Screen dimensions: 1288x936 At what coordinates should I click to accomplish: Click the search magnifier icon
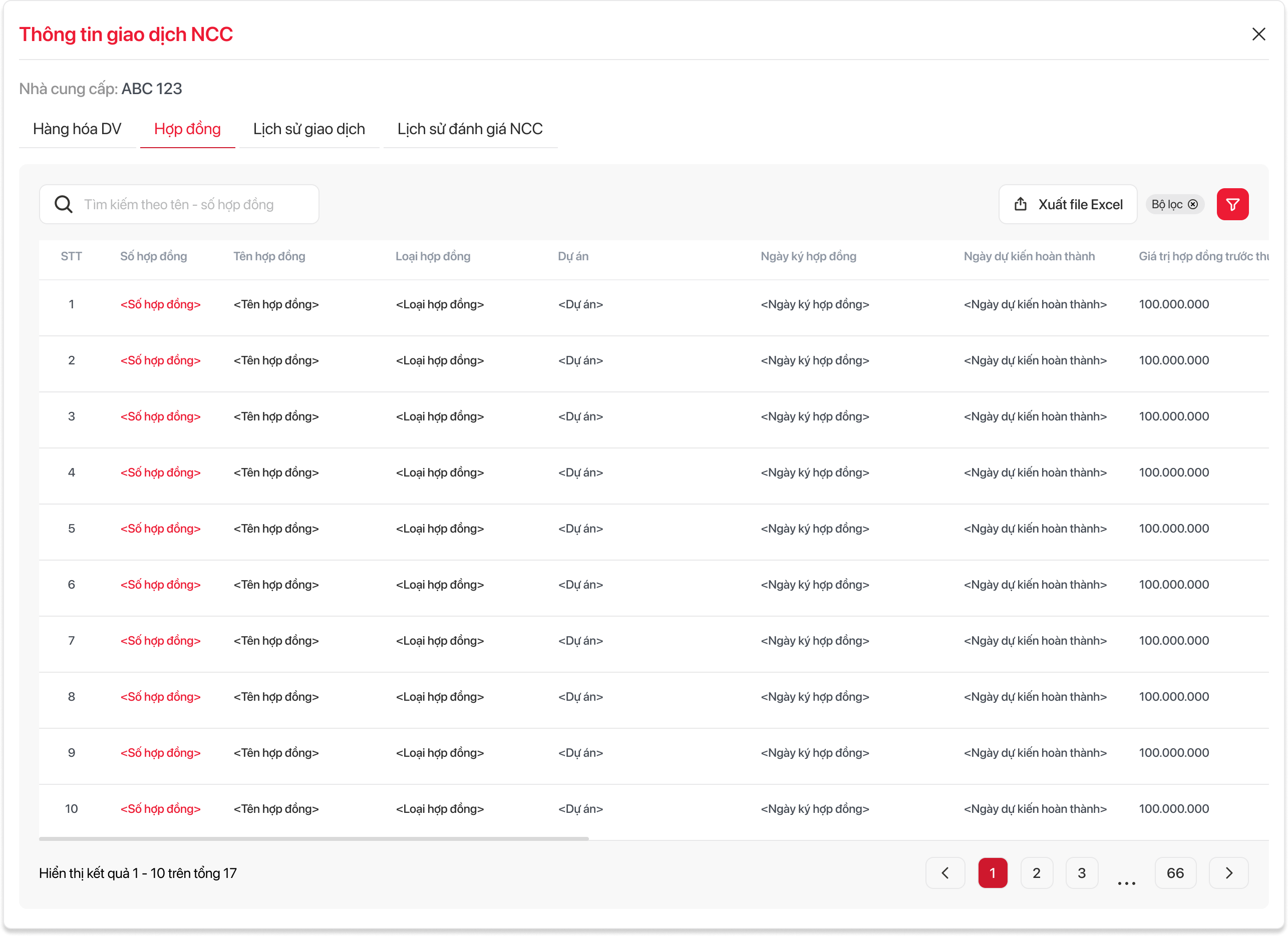64,204
